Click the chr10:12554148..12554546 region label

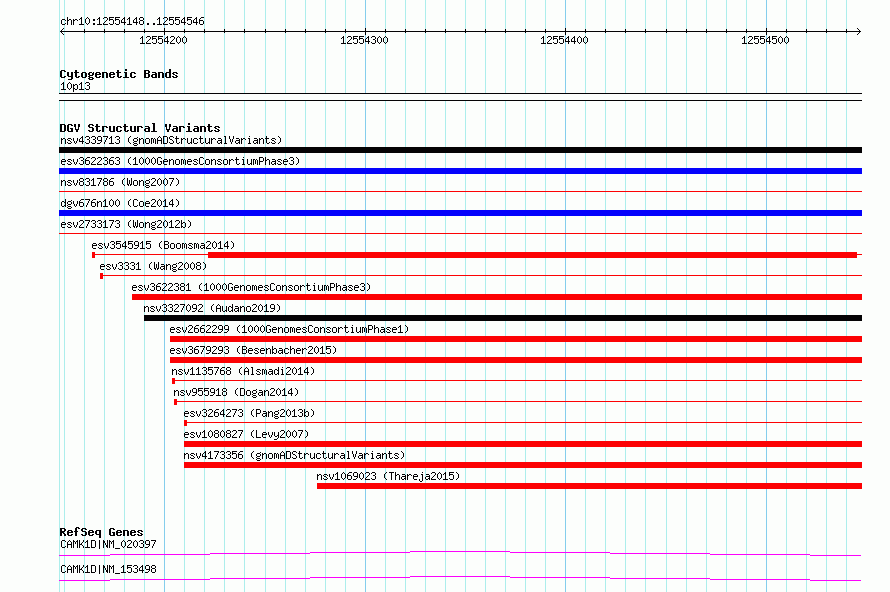132,22
